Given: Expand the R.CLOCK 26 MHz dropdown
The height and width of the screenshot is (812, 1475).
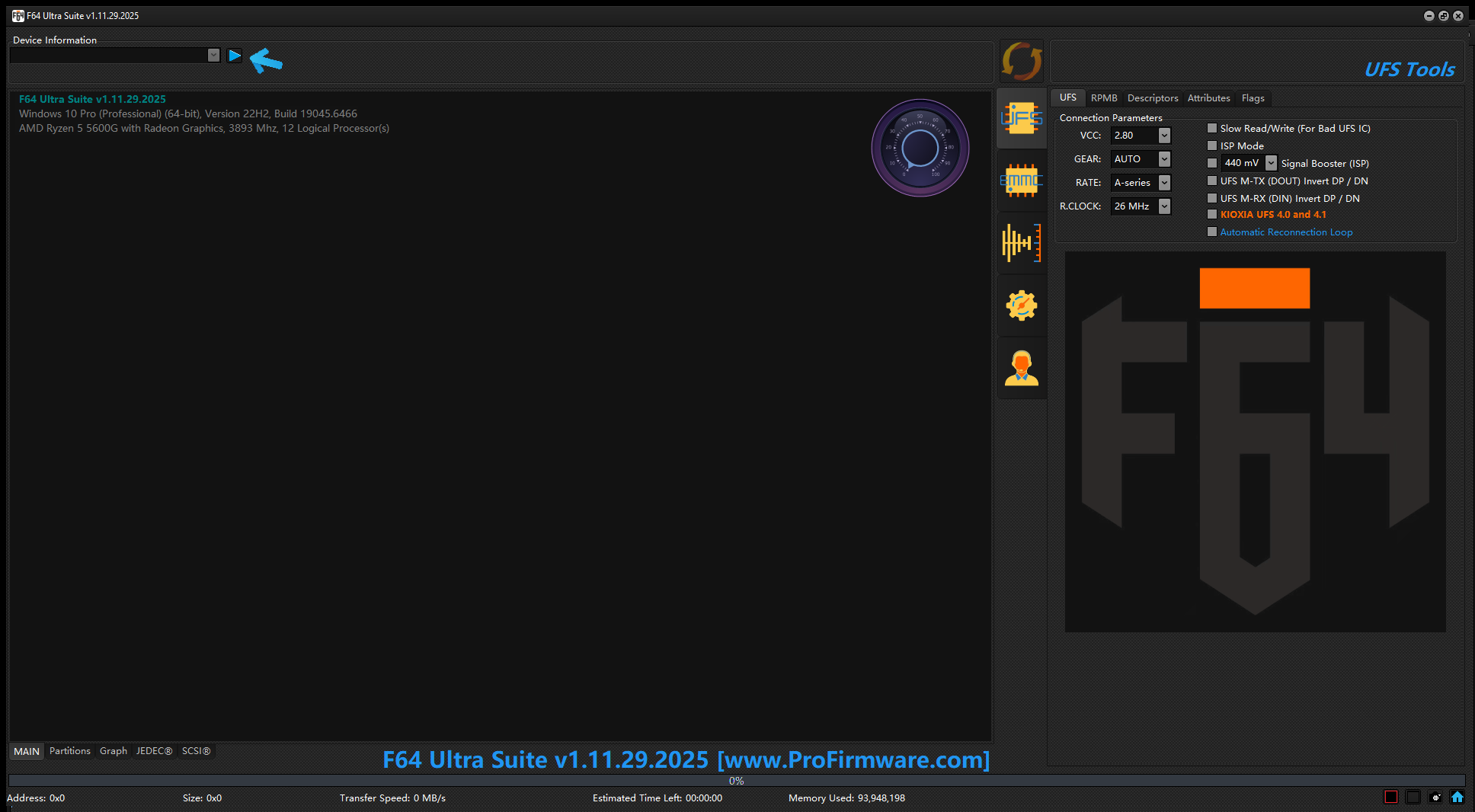Looking at the screenshot, I should (1164, 206).
